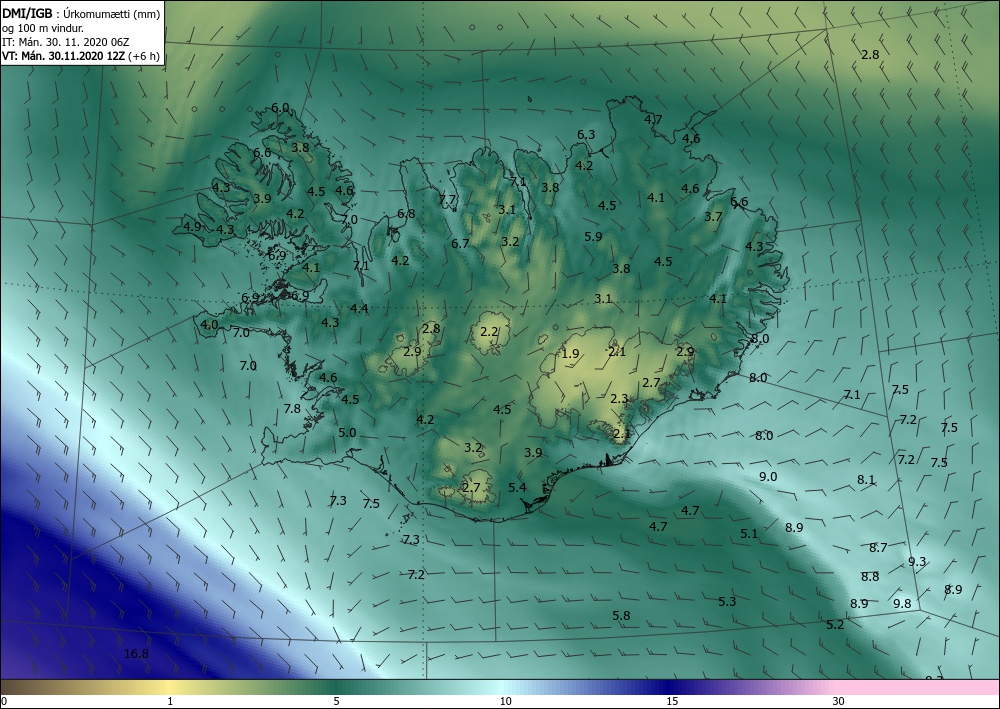This screenshot has width=1000, height=709.
Task: Click the 4.9 value on the map
Action: point(192,226)
